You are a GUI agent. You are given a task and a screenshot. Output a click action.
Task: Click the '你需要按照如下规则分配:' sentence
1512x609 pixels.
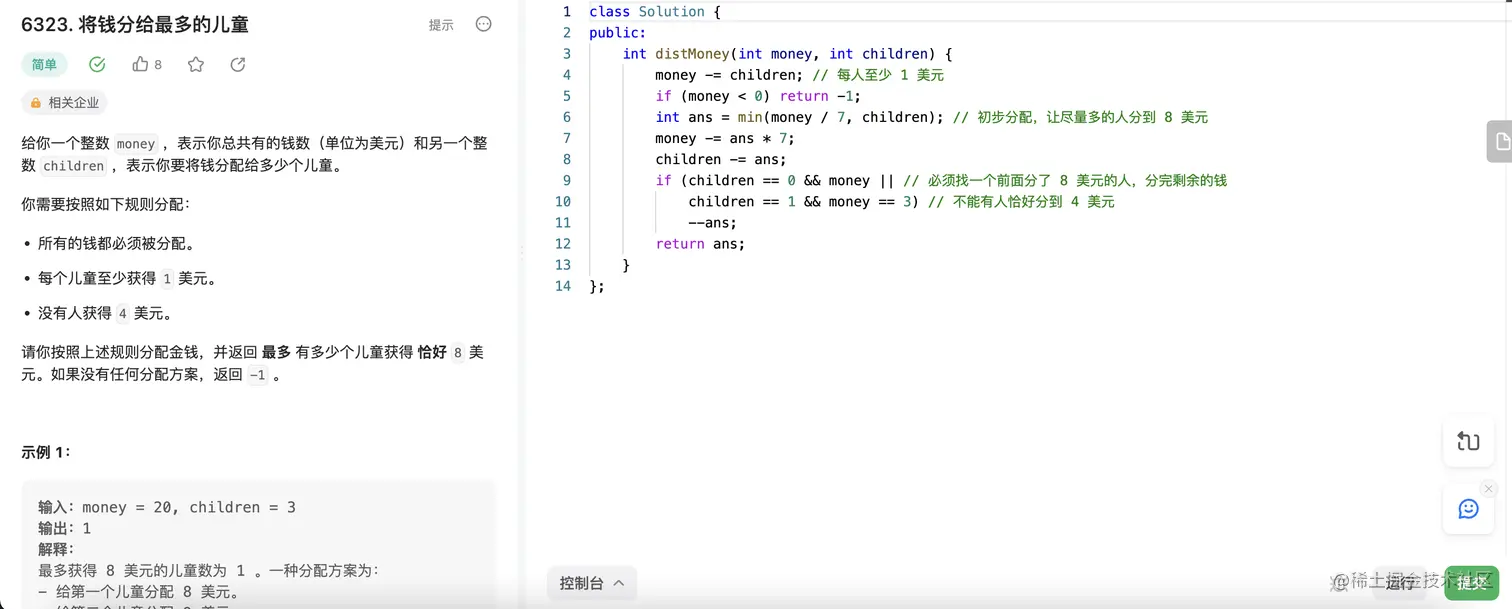click(x=105, y=204)
